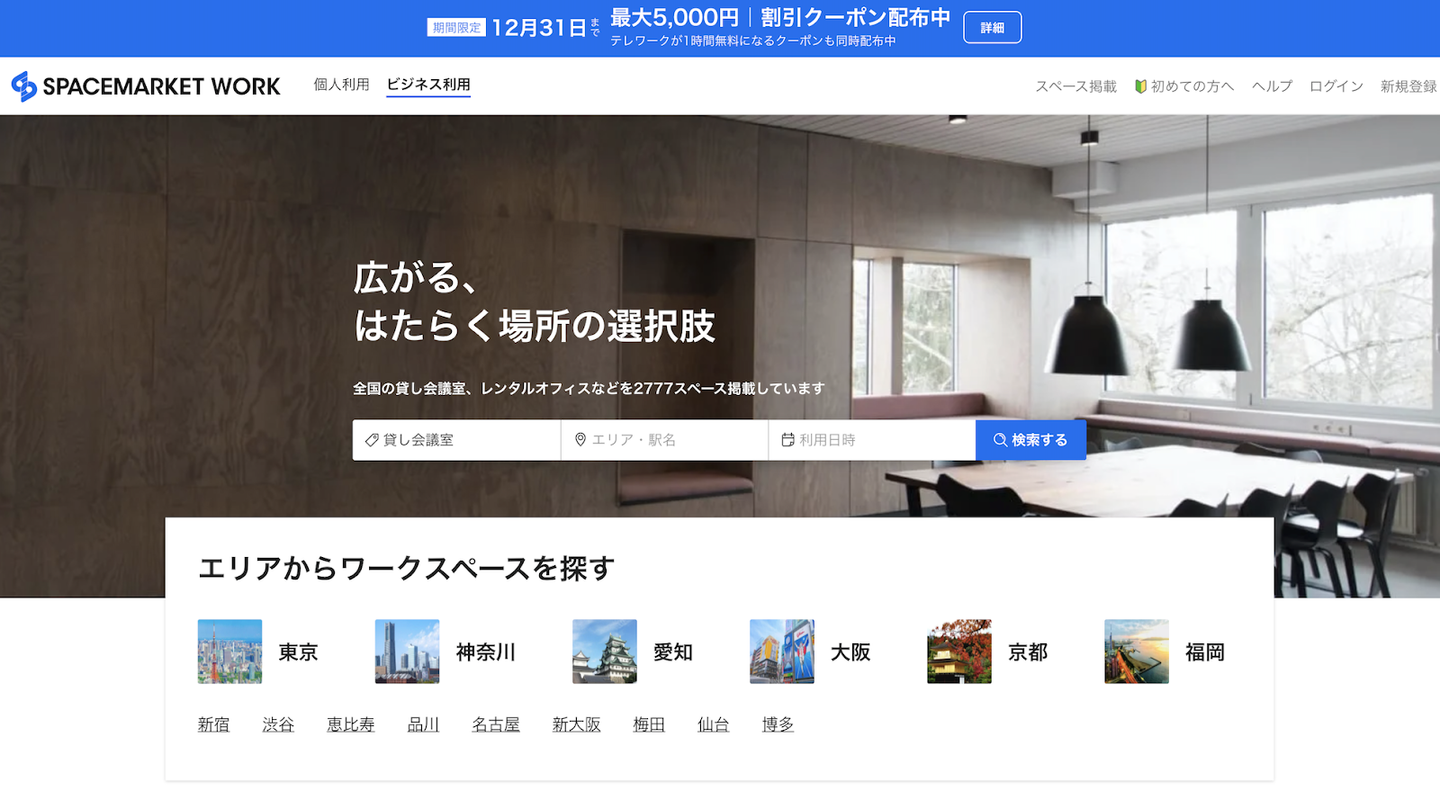Open the 恵比寿 station link
Screen dimensions: 1440x809
(351, 725)
